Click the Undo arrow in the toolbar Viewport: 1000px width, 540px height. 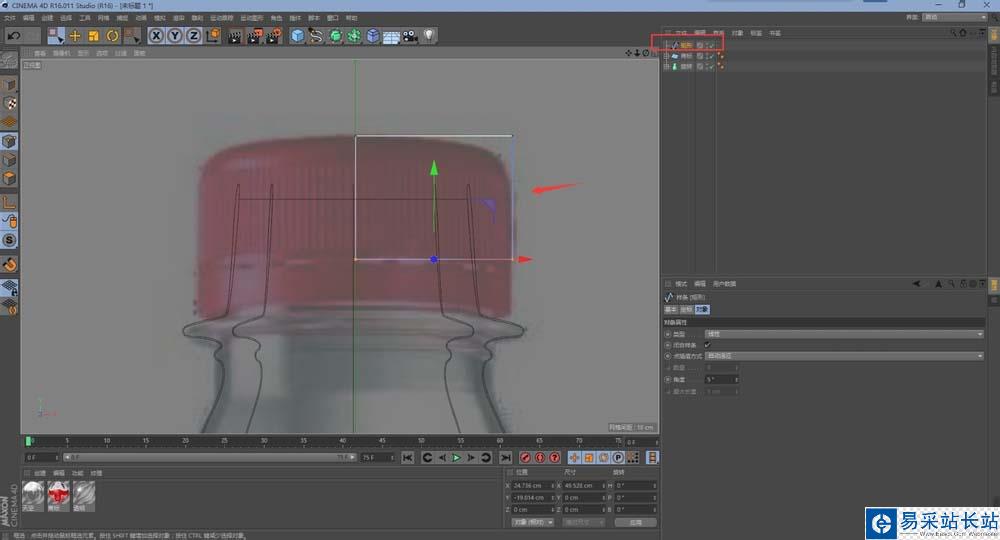[x=14, y=36]
